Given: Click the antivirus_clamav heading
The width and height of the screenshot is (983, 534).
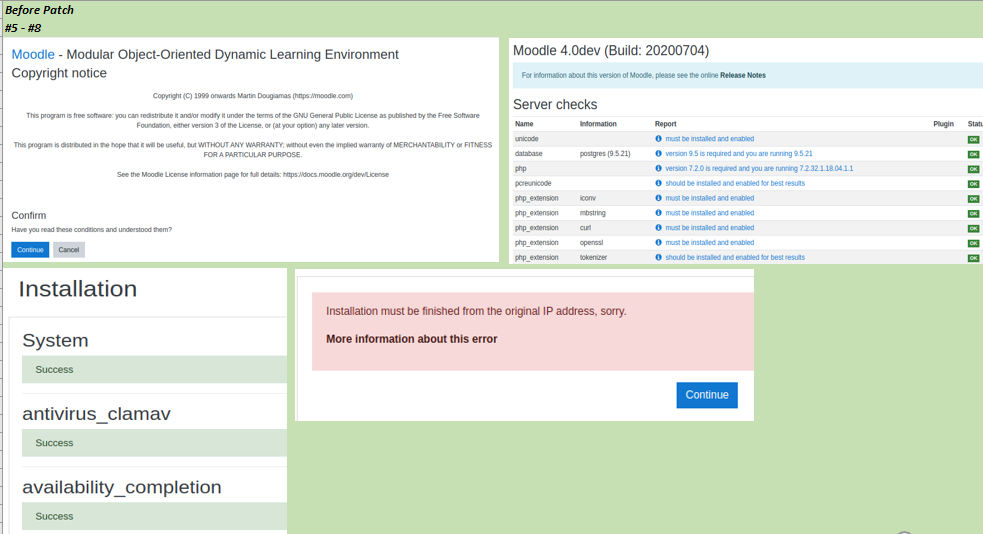Looking at the screenshot, I should tap(96, 414).
